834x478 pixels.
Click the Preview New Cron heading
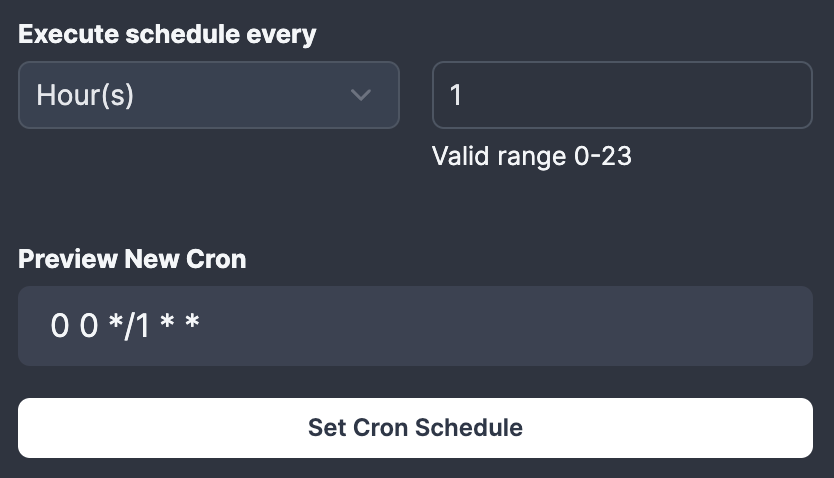click(132, 259)
